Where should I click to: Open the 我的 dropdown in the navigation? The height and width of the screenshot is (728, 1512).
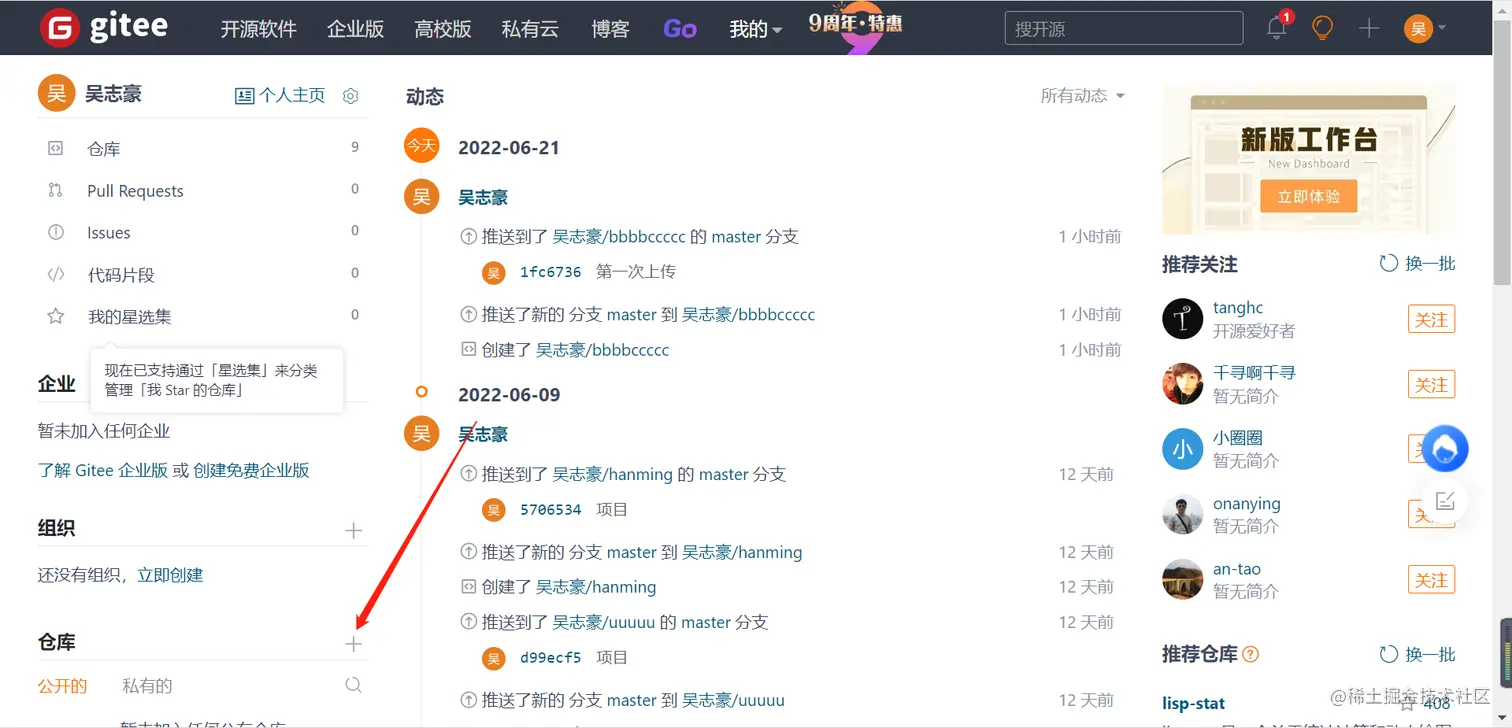pos(755,29)
